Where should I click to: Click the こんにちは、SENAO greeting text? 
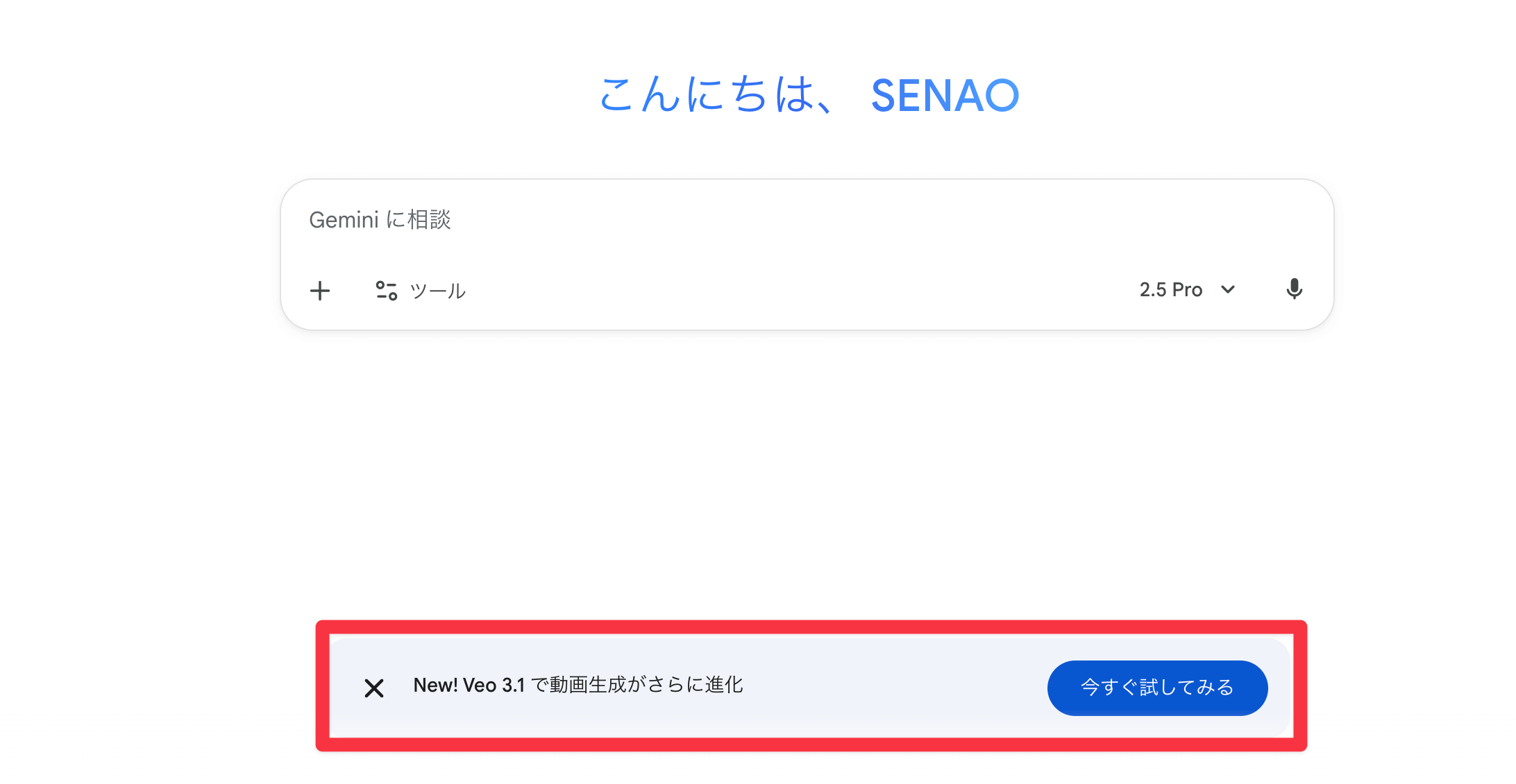point(808,95)
